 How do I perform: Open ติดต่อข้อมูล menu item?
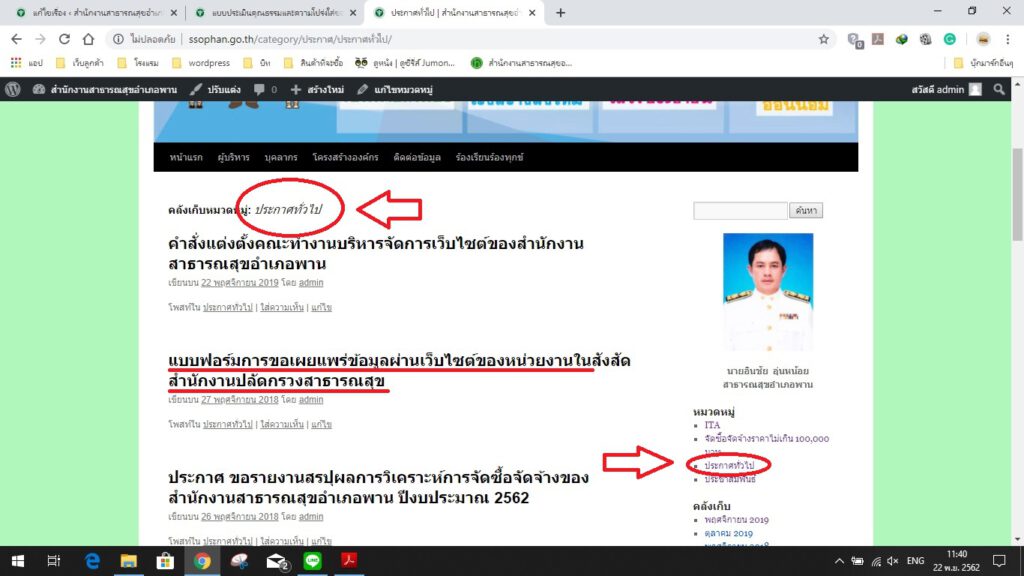pyautogui.click(x=417, y=157)
